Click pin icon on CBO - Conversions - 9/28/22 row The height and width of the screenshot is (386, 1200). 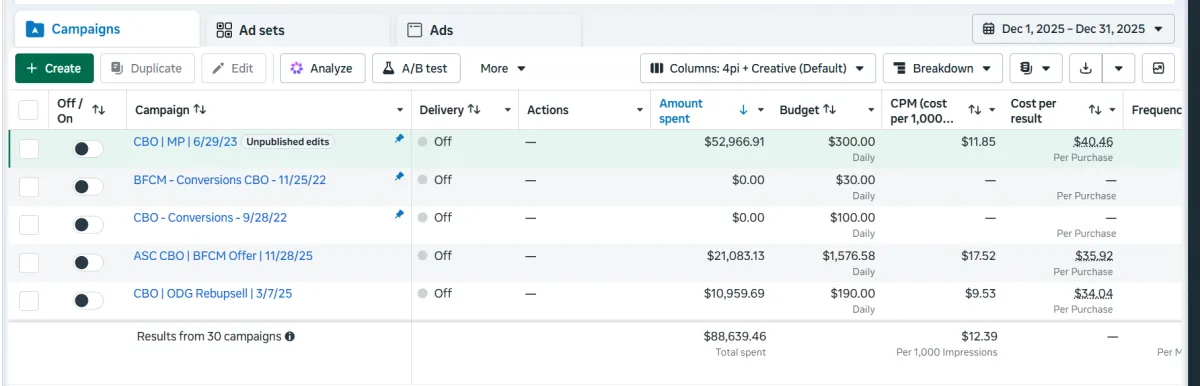tap(399, 215)
